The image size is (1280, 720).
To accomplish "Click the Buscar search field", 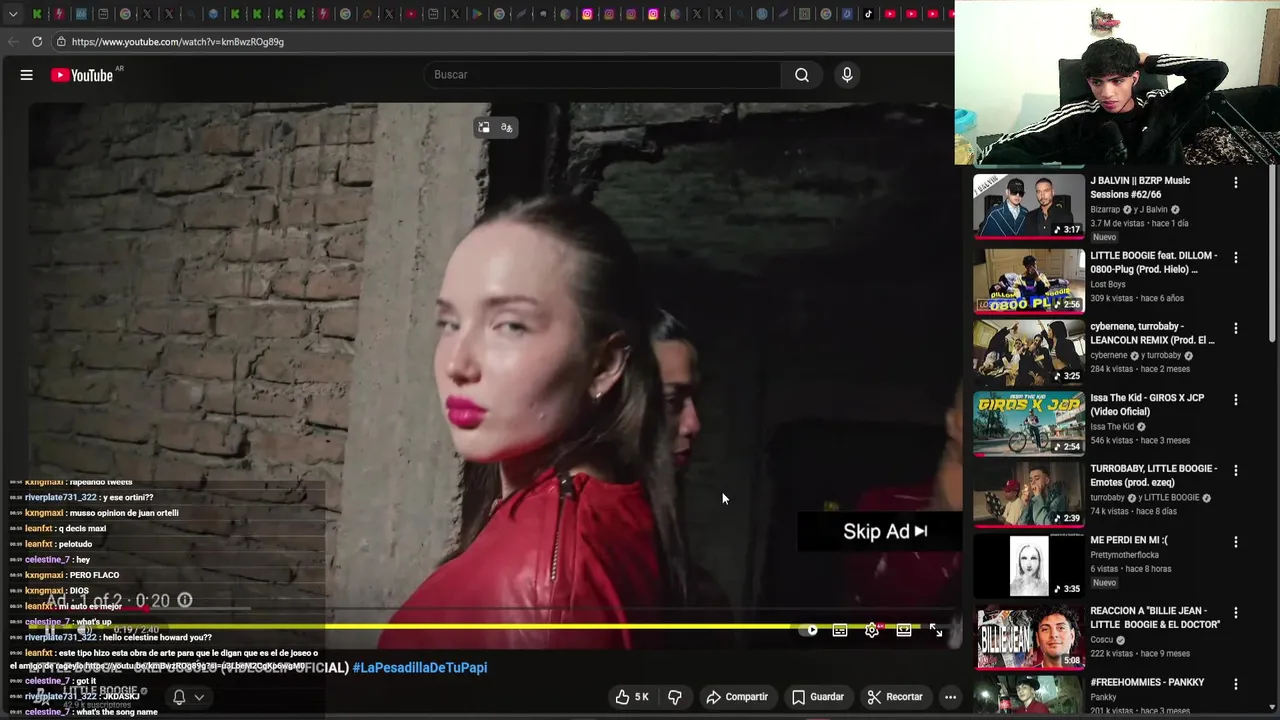I will pos(602,75).
